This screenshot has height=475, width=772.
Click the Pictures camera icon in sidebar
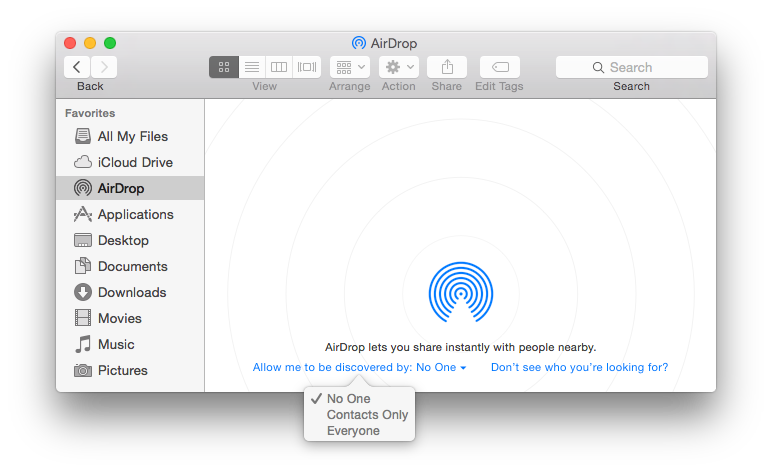coord(83,370)
